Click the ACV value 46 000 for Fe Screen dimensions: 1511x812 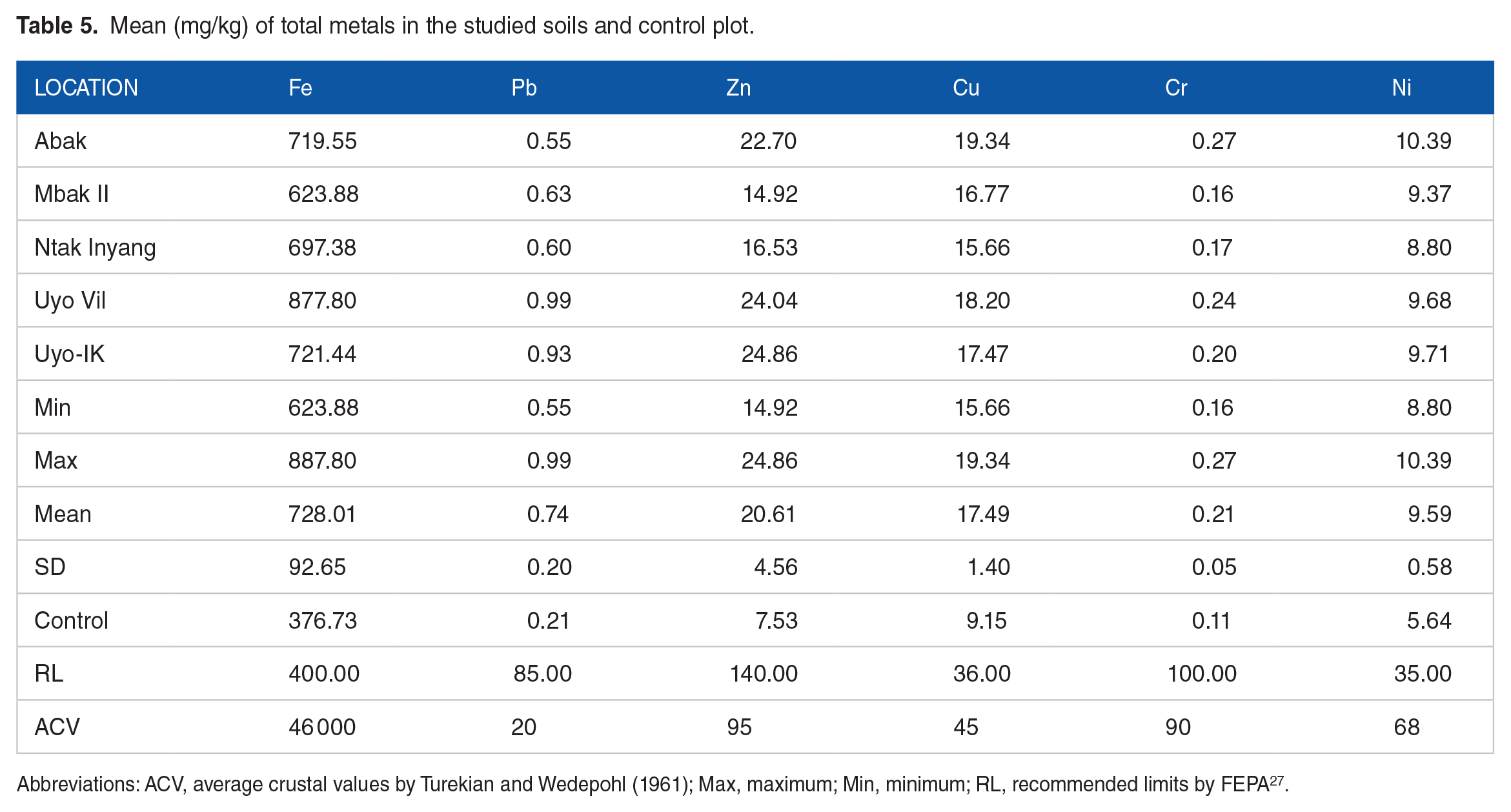coord(322,727)
